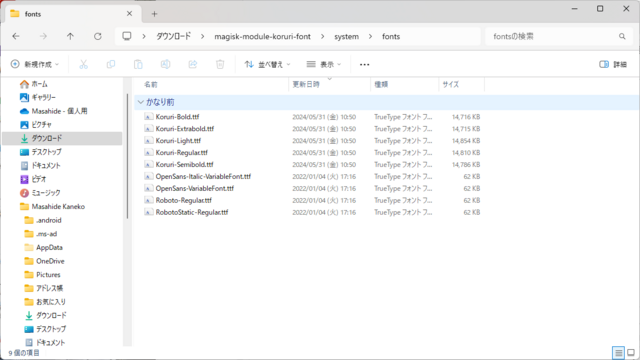The image size is (640, 360).
Task: Open a new tab with plus
Action: (154, 14)
